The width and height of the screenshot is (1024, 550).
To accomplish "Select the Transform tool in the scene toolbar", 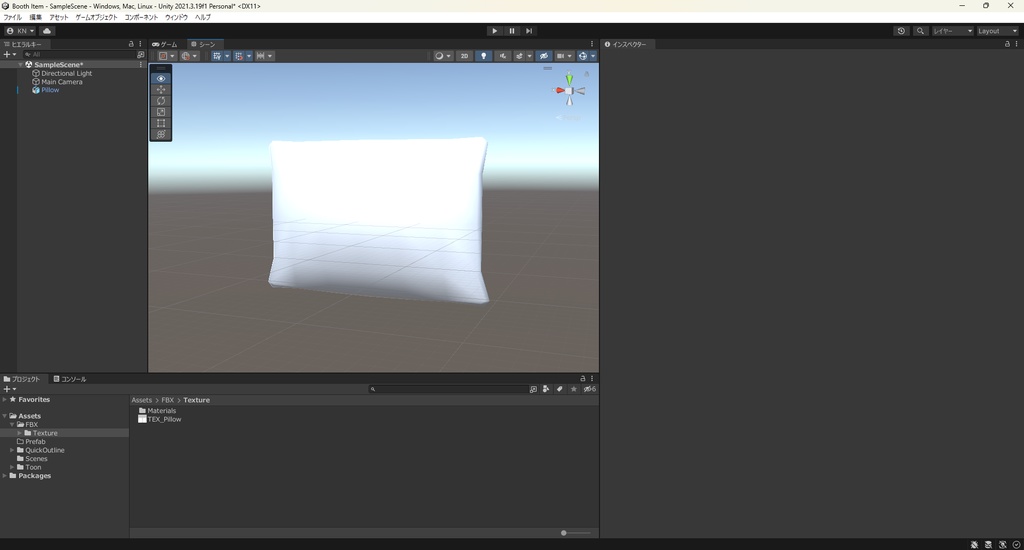I will (x=161, y=134).
